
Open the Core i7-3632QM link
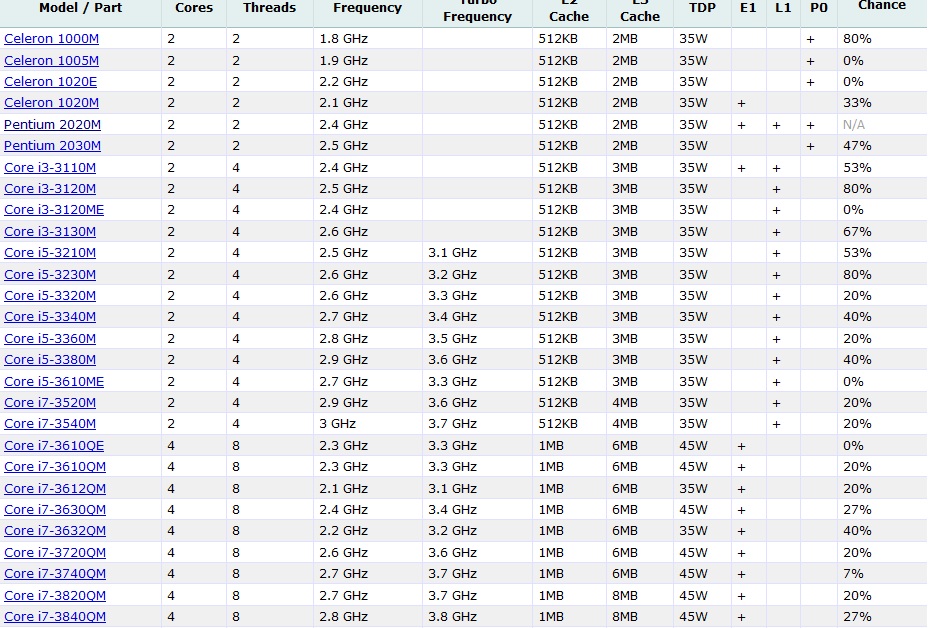55,531
